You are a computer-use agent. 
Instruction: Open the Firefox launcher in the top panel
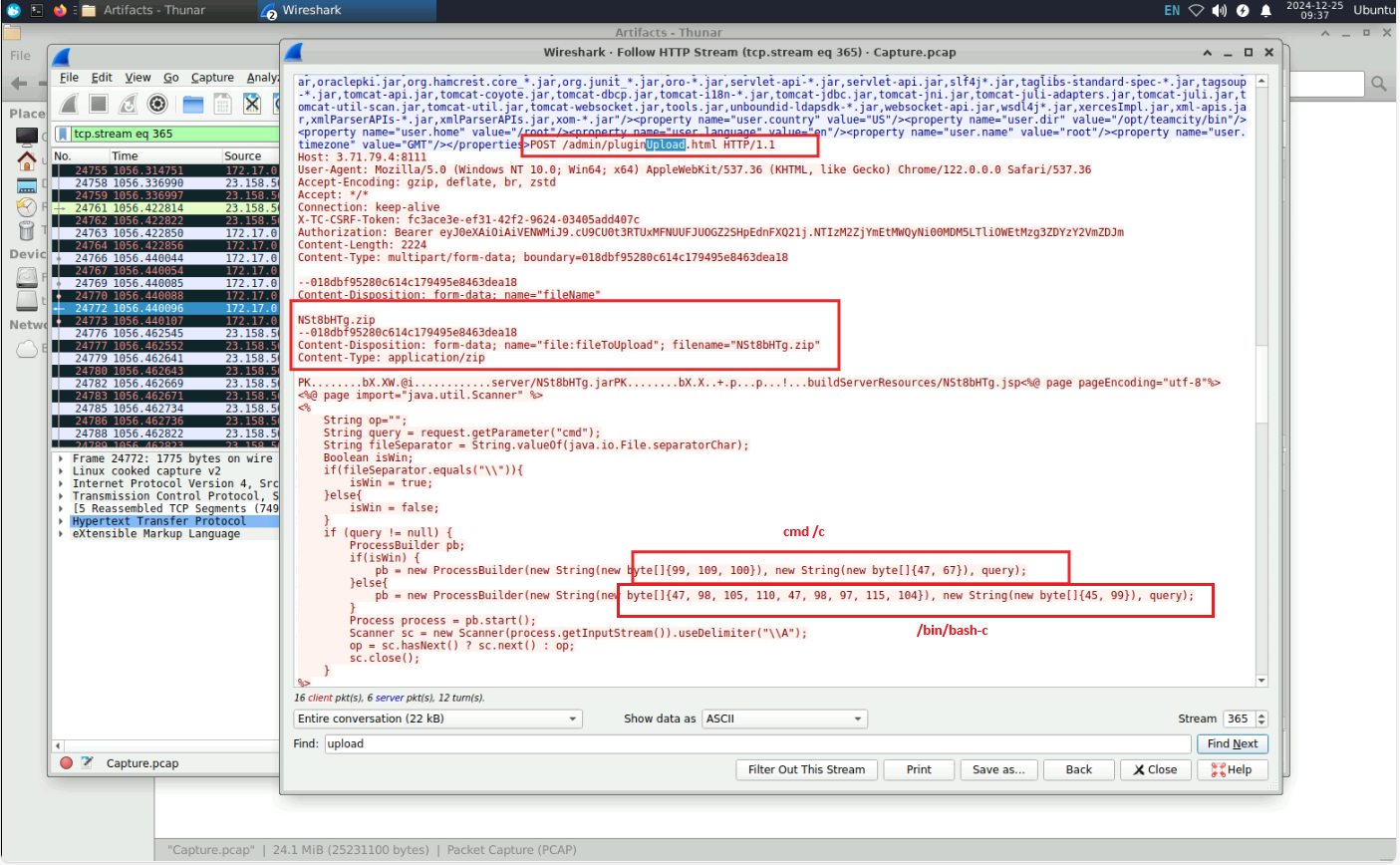60,10
